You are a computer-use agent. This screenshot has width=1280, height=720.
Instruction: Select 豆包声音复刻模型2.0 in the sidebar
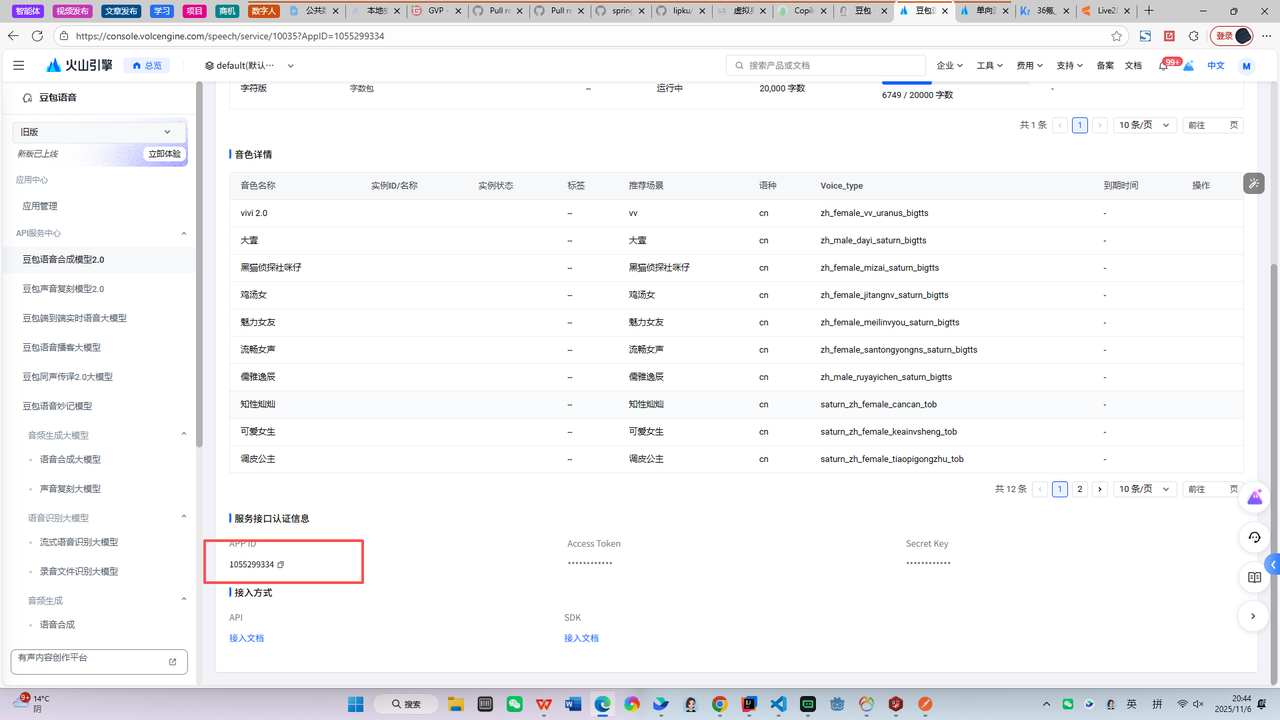coord(63,289)
